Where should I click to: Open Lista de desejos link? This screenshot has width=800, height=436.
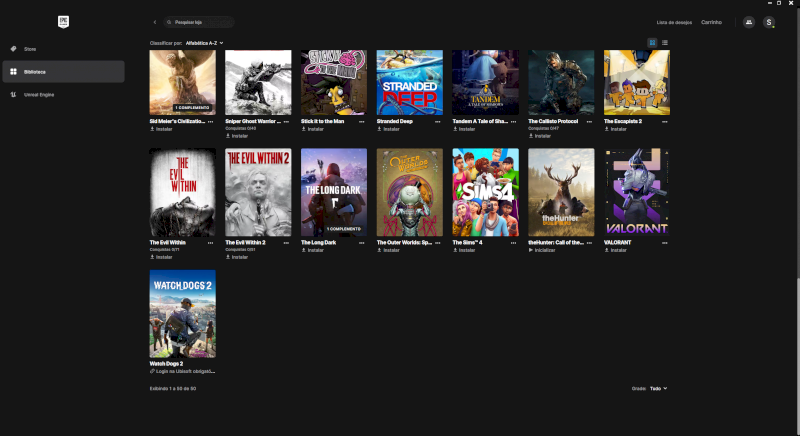click(673, 22)
